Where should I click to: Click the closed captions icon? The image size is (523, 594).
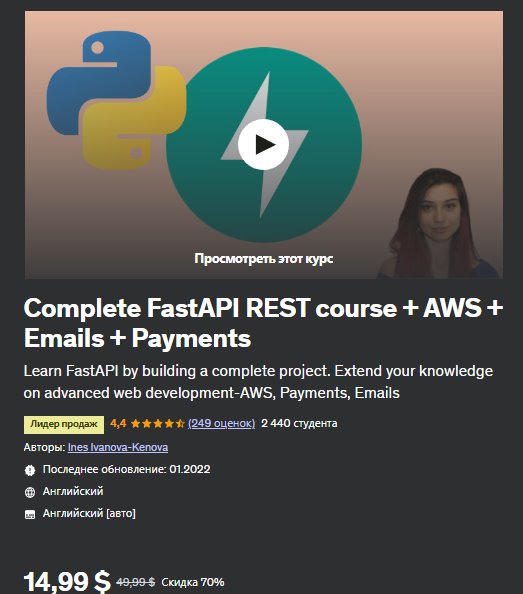pos(30,514)
